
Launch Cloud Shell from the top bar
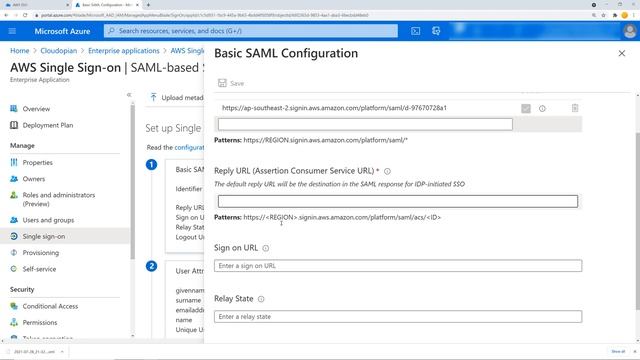tap(416, 31)
